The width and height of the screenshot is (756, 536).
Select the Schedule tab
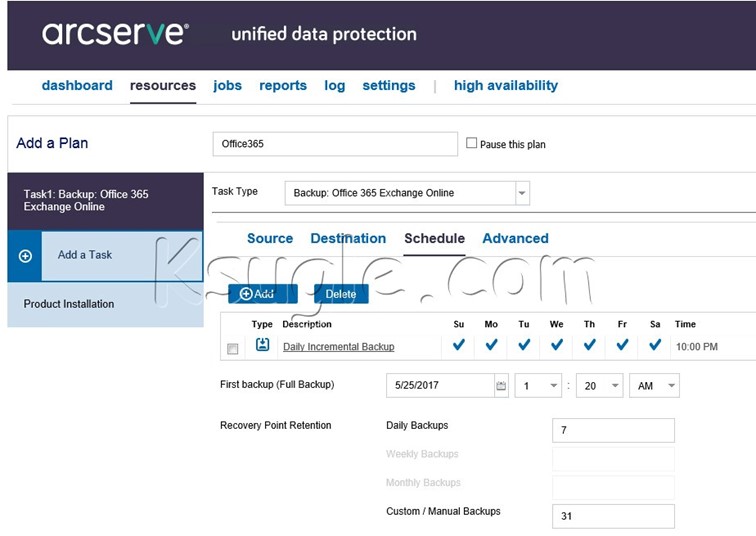click(x=434, y=238)
